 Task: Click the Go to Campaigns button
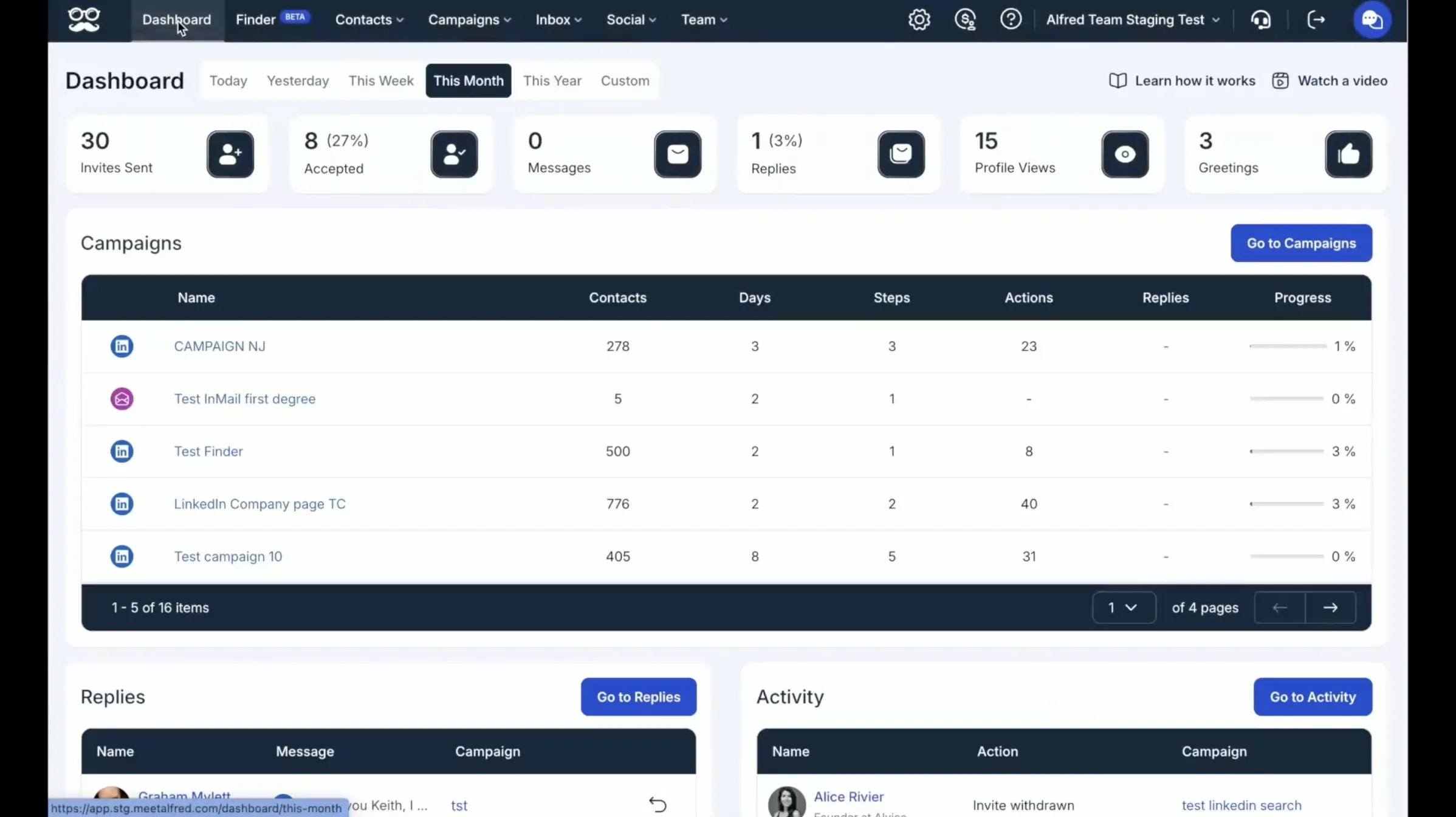coord(1301,243)
